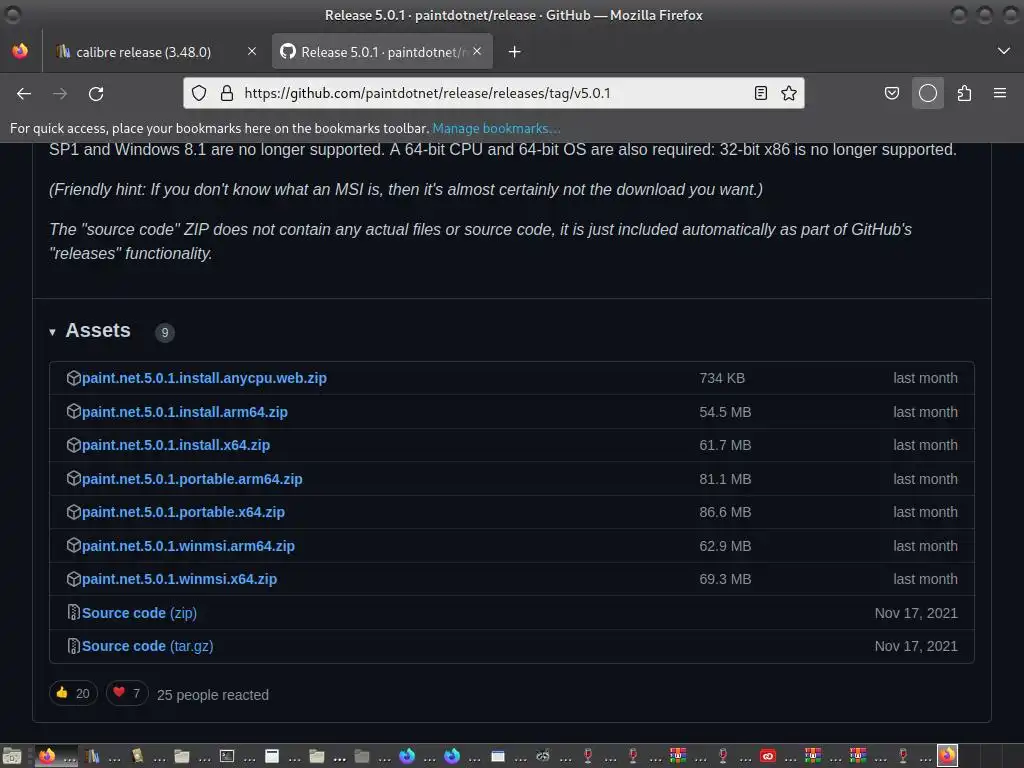Download Source code (zip)

[x=139, y=613]
